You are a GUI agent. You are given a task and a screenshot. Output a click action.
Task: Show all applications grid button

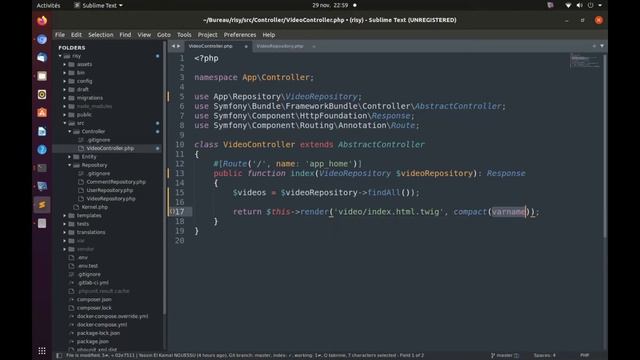tap(42, 351)
